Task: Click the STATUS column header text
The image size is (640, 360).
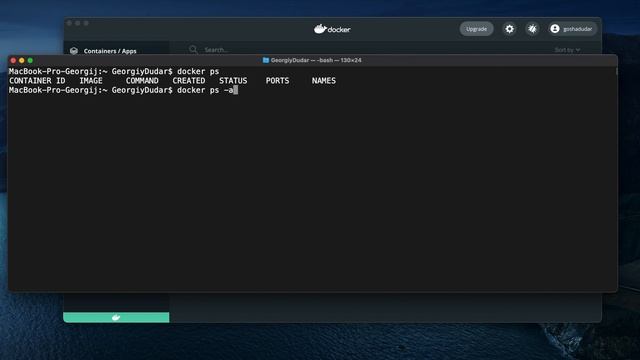Action: click(x=233, y=81)
